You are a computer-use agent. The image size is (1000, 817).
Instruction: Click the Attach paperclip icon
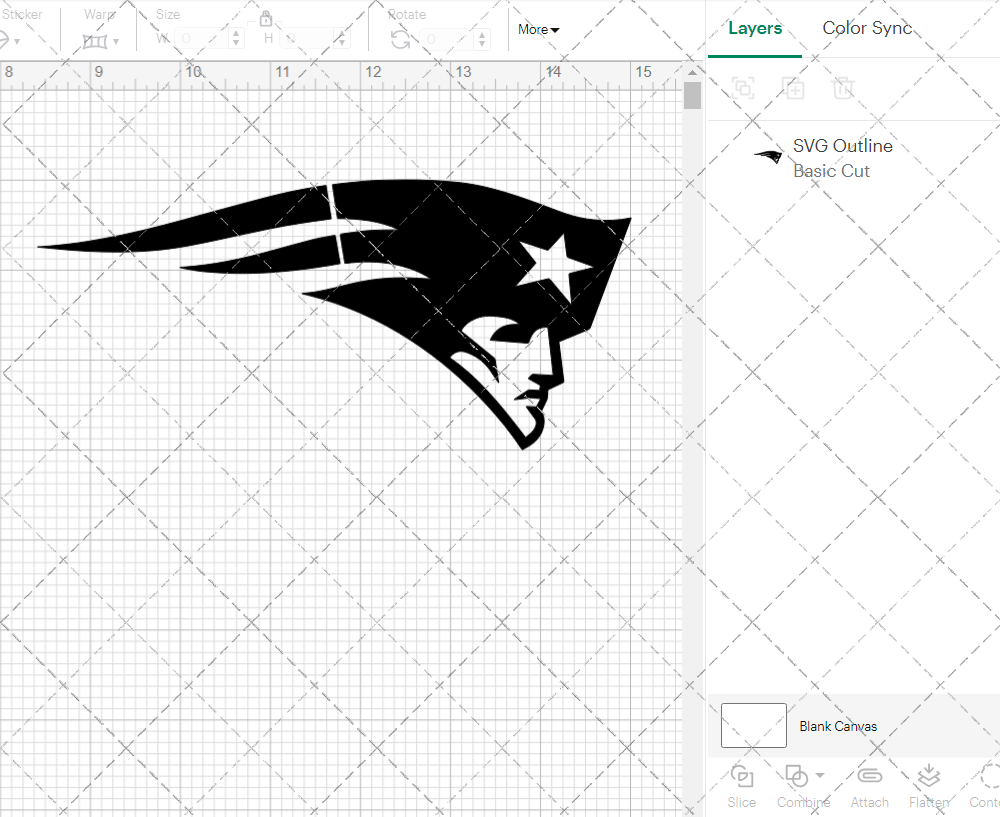pyautogui.click(x=870, y=778)
